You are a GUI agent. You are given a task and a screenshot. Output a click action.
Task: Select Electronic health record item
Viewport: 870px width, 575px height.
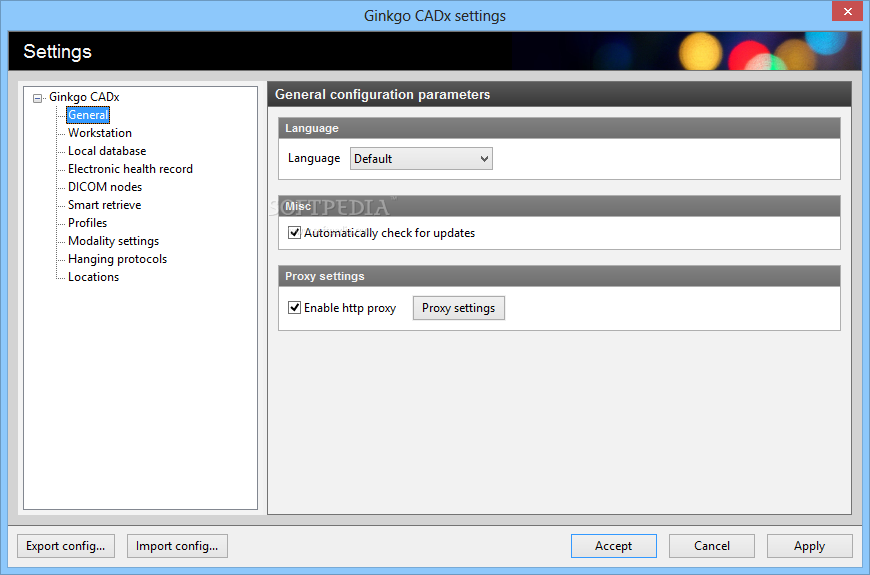[x=130, y=169]
